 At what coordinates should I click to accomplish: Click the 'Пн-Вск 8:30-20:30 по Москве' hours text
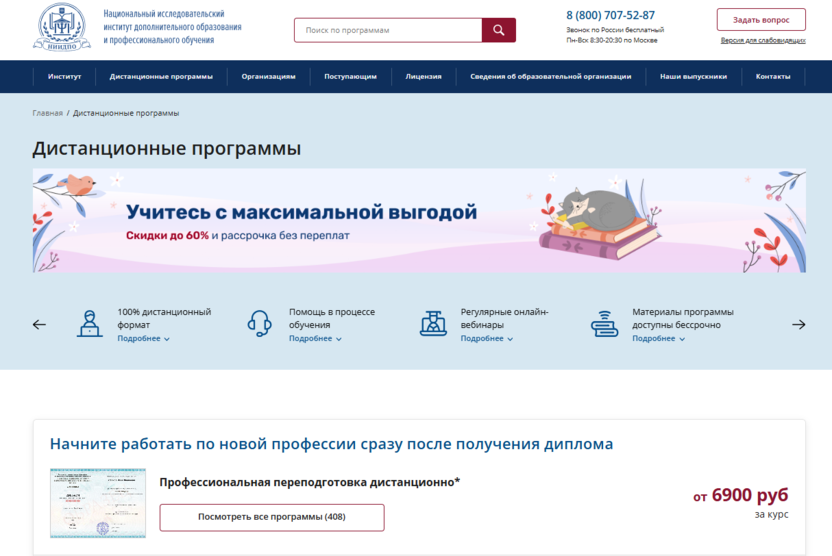tap(612, 40)
